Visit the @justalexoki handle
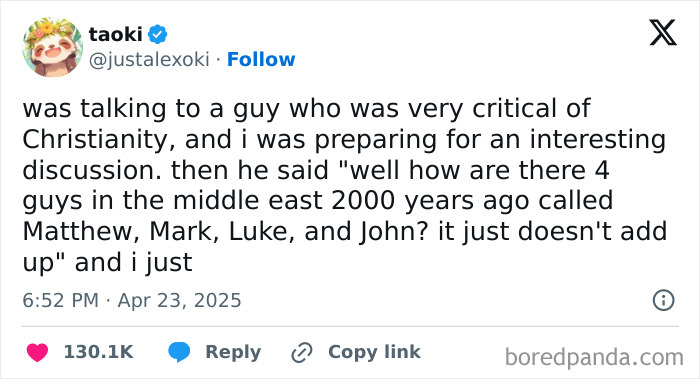This screenshot has width=700, height=379. click(x=149, y=59)
